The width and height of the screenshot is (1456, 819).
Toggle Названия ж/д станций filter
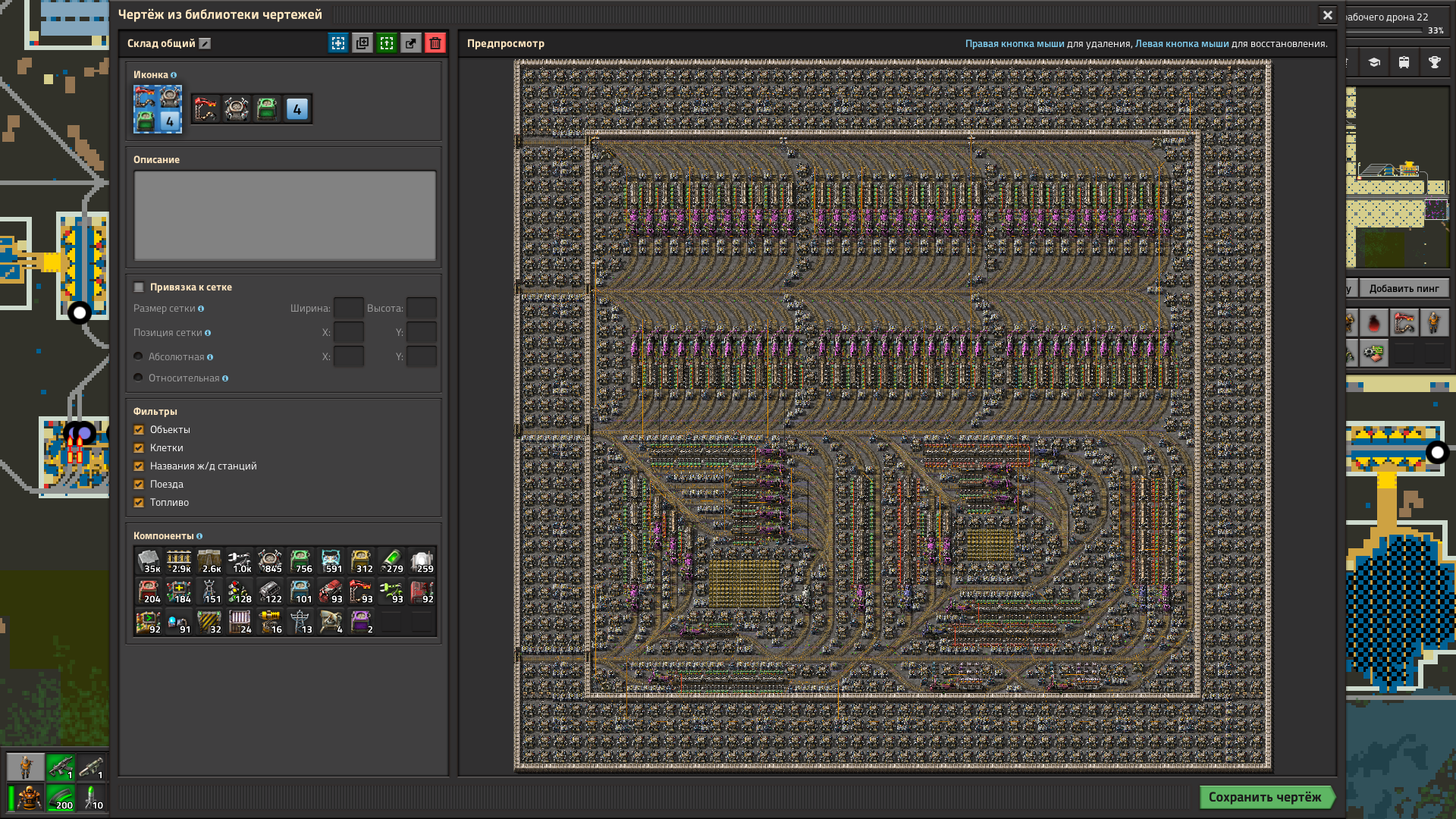139,466
